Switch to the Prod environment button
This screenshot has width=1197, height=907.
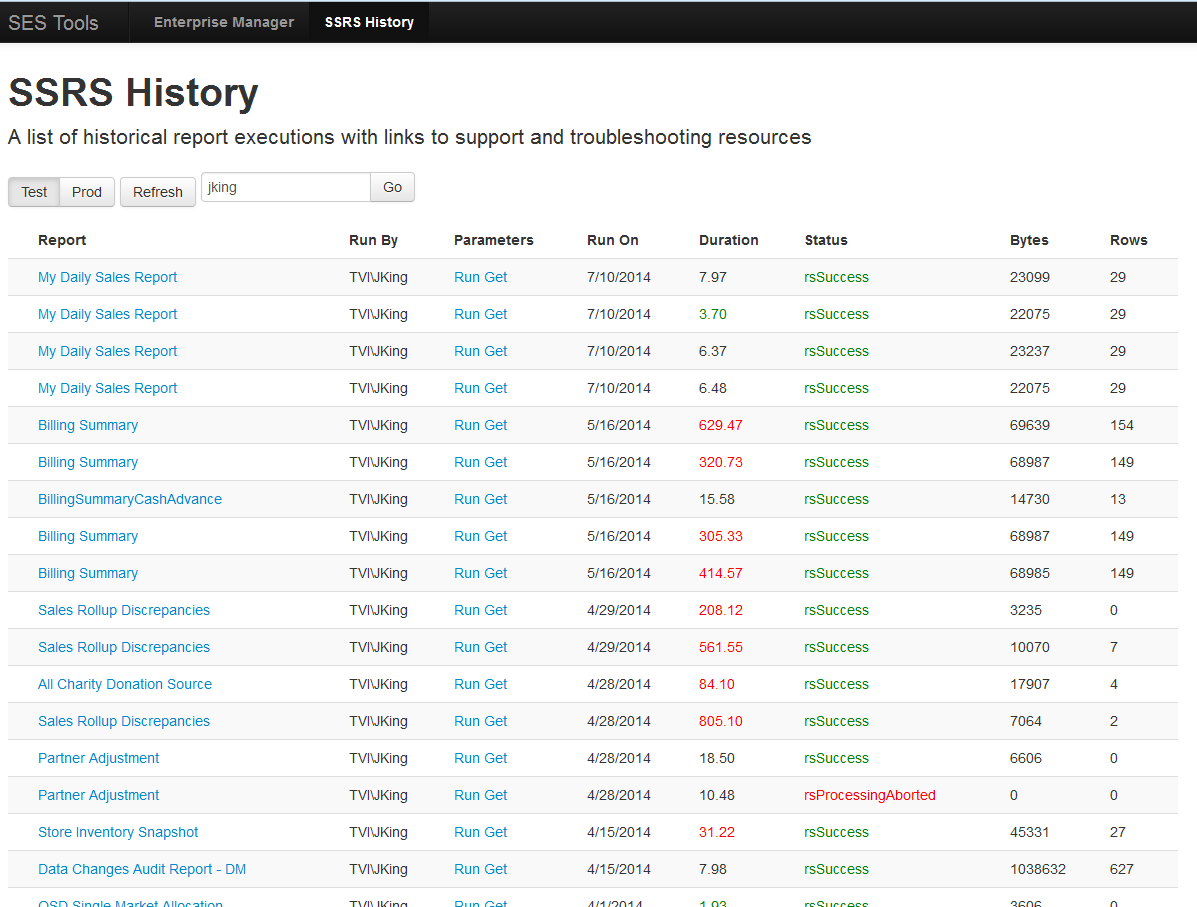86,192
